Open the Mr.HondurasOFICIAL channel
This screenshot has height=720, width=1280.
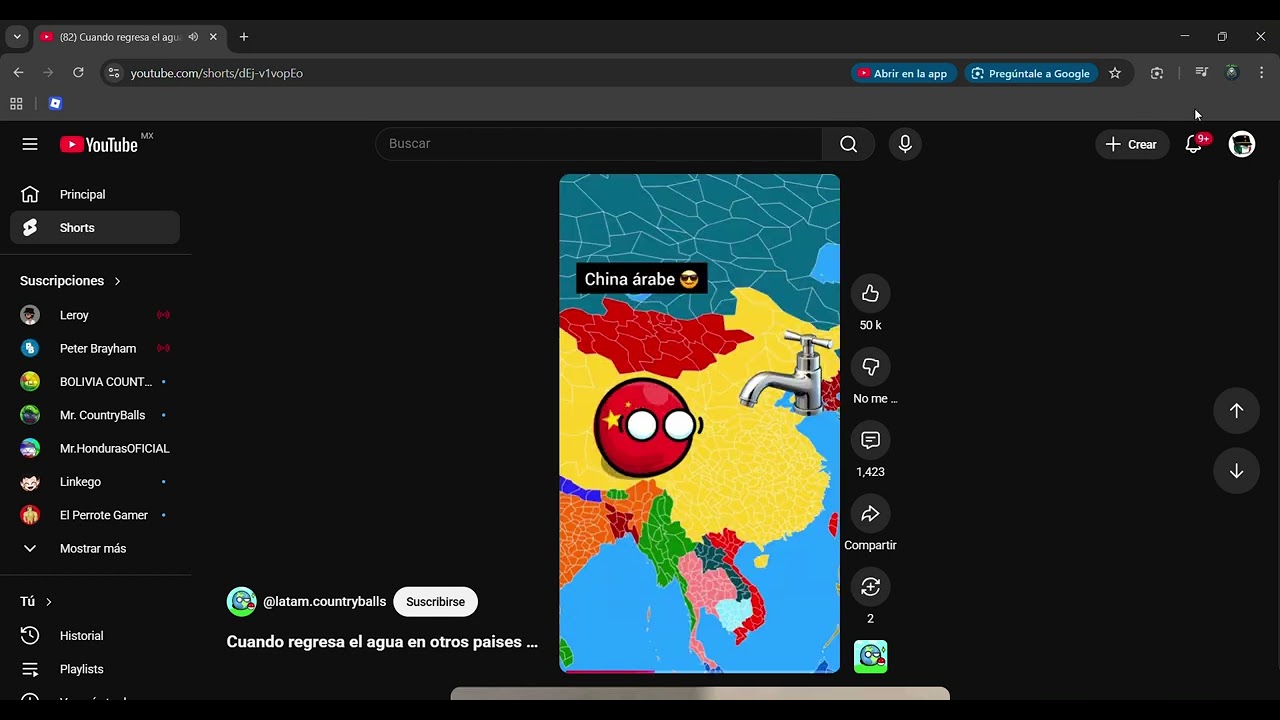95,449
